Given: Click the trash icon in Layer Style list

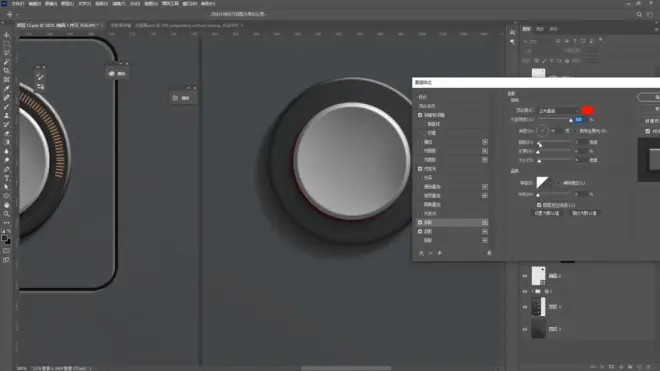Looking at the screenshot, I should [x=489, y=253].
